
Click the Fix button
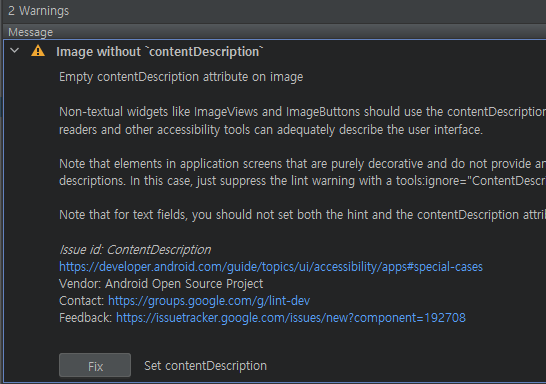[95, 365]
